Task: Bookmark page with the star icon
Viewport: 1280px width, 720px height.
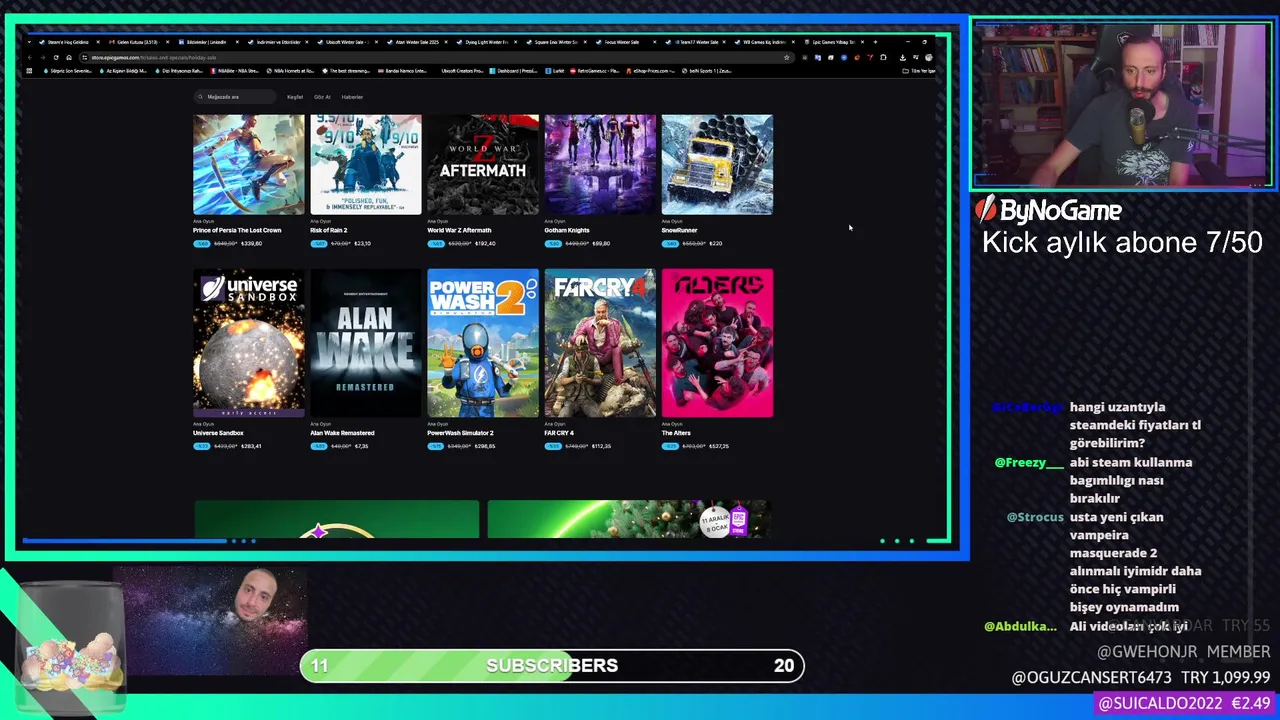Action: coord(787,57)
